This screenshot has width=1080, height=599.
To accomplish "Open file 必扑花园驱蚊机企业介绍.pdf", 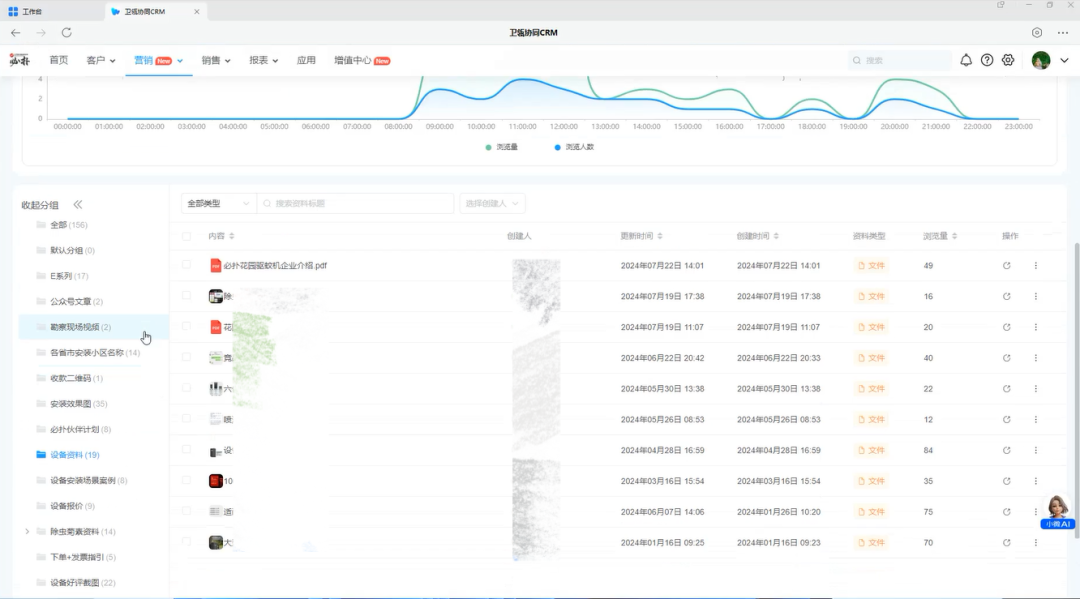I will pos(275,266).
